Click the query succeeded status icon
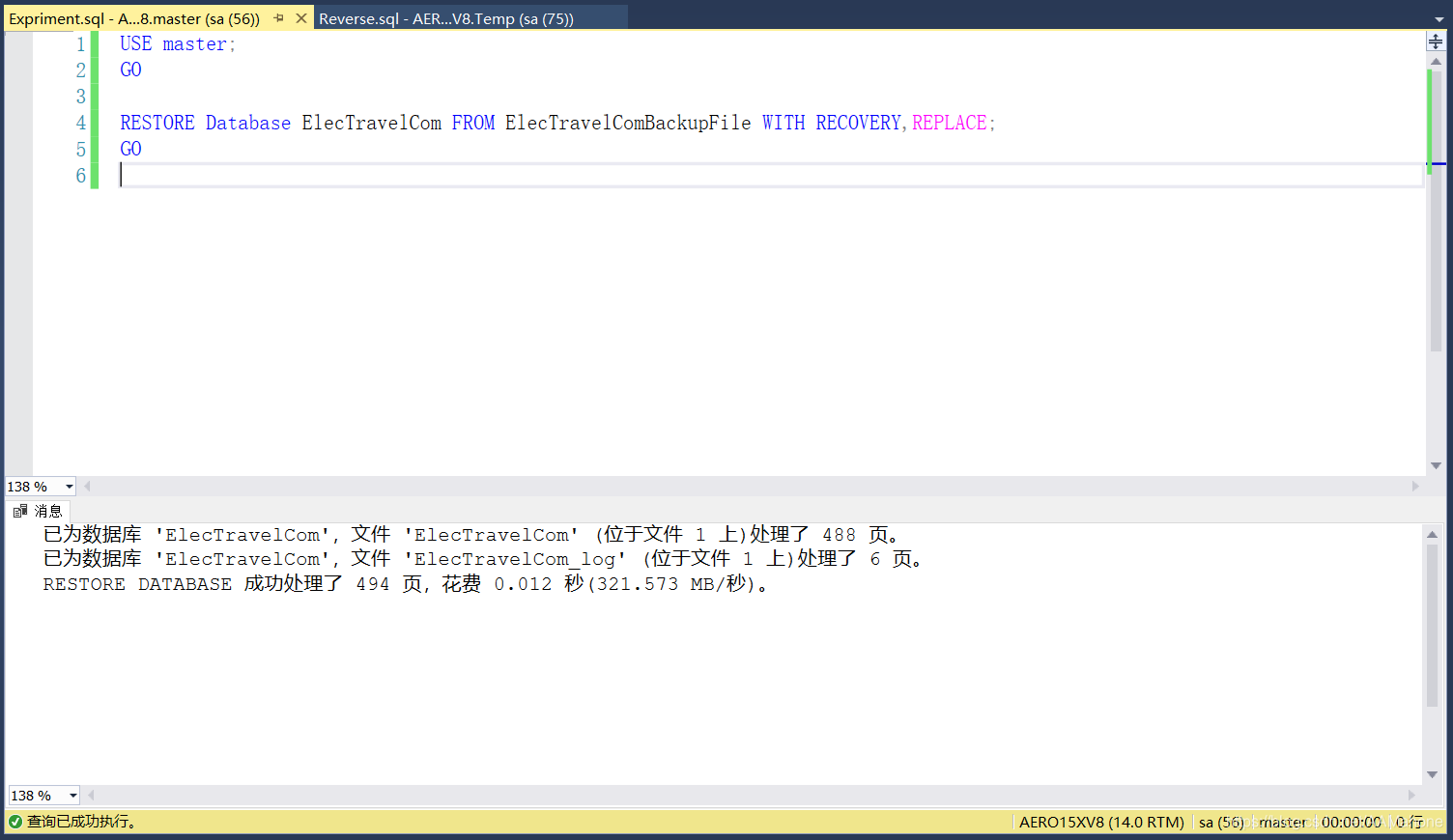Screen dimensions: 1453x840 [x=15, y=822]
